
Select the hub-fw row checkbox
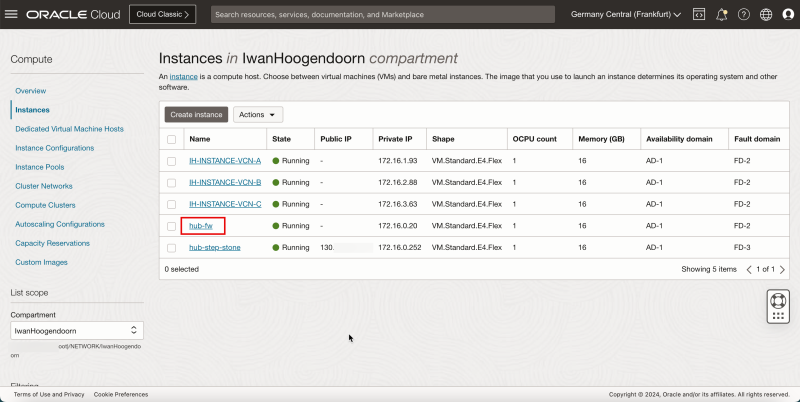point(172,226)
